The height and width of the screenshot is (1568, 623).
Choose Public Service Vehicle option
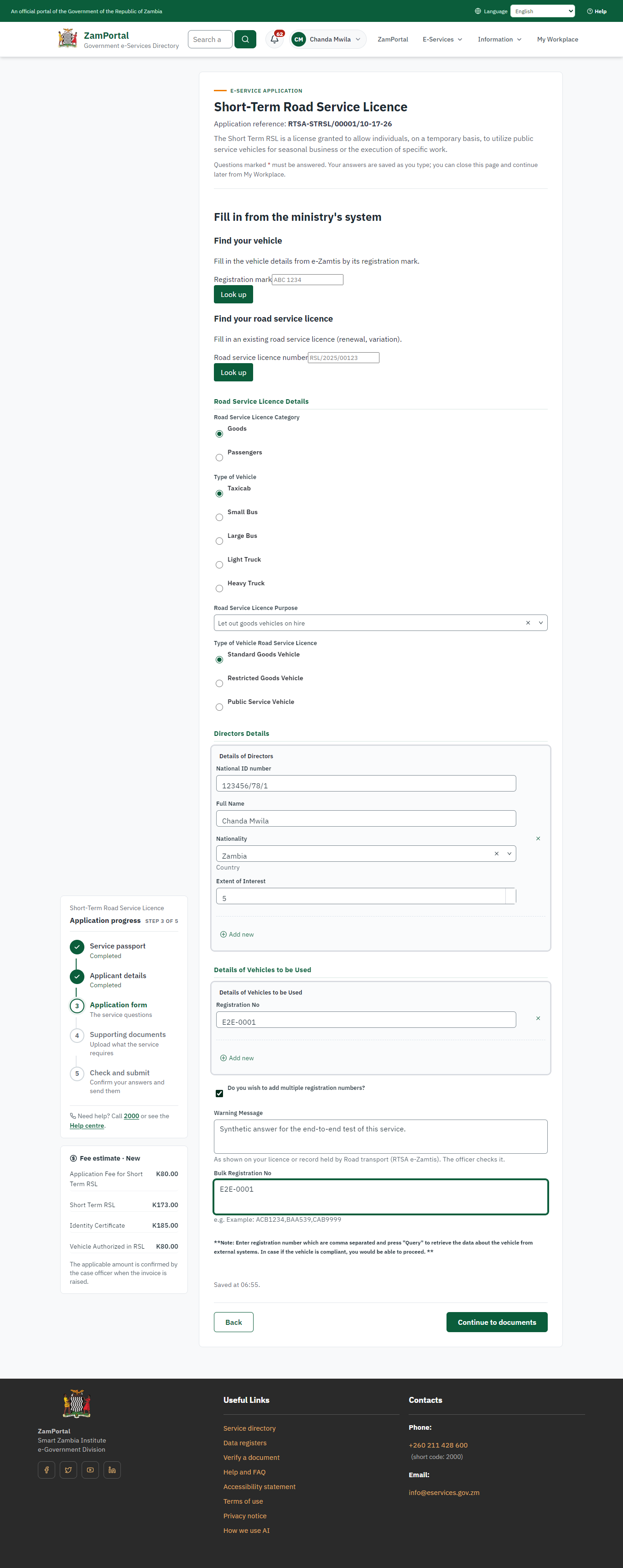tap(219, 707)
